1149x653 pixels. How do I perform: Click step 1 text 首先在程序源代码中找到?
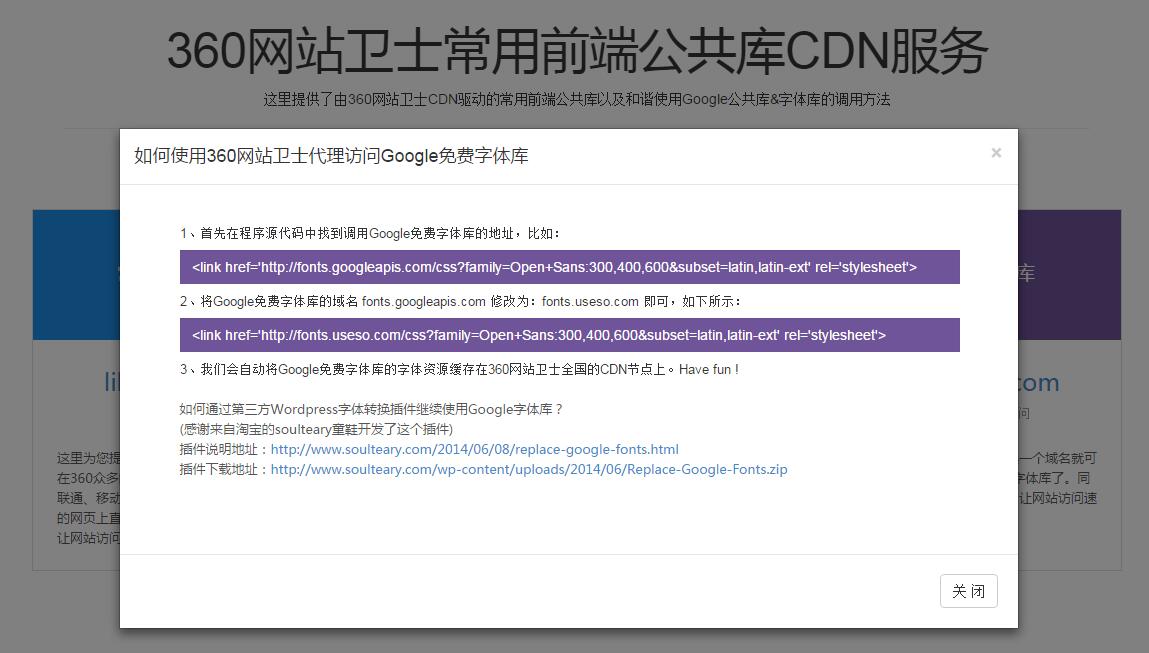[x=371, y=233]
